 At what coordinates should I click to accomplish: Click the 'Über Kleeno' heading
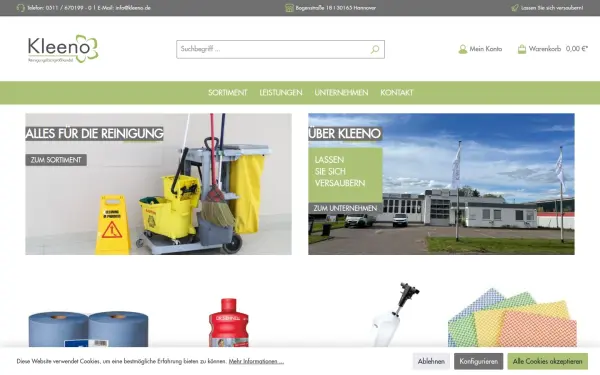point(345,134)
